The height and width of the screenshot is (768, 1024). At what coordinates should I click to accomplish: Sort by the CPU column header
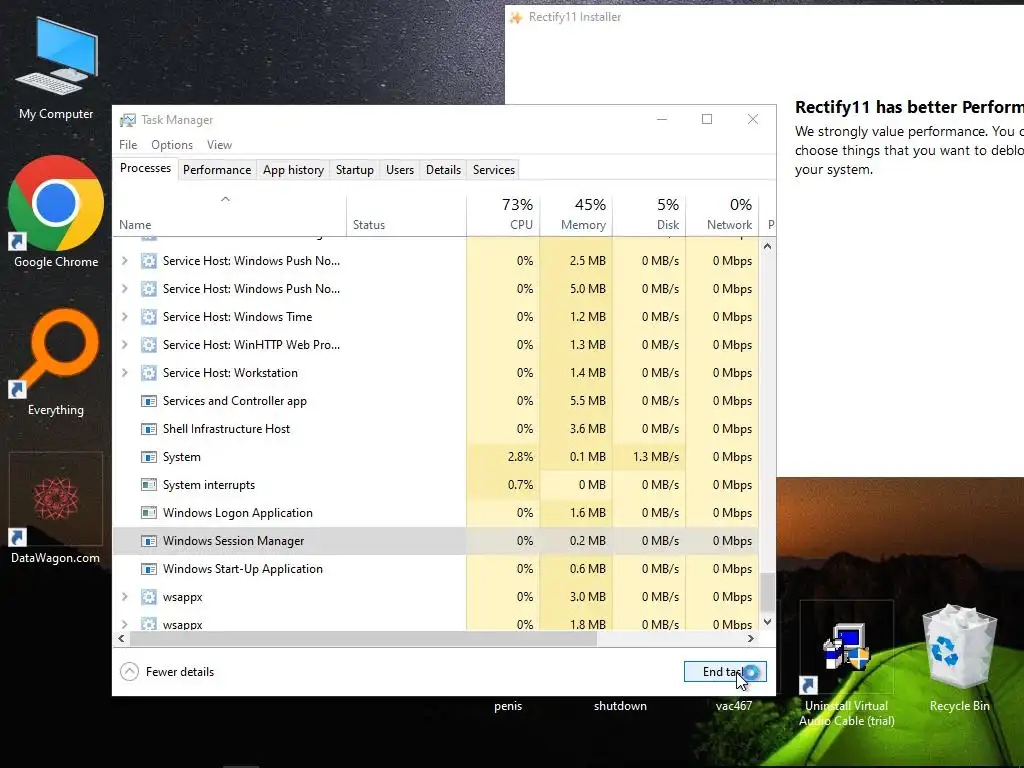click(504, 216)
